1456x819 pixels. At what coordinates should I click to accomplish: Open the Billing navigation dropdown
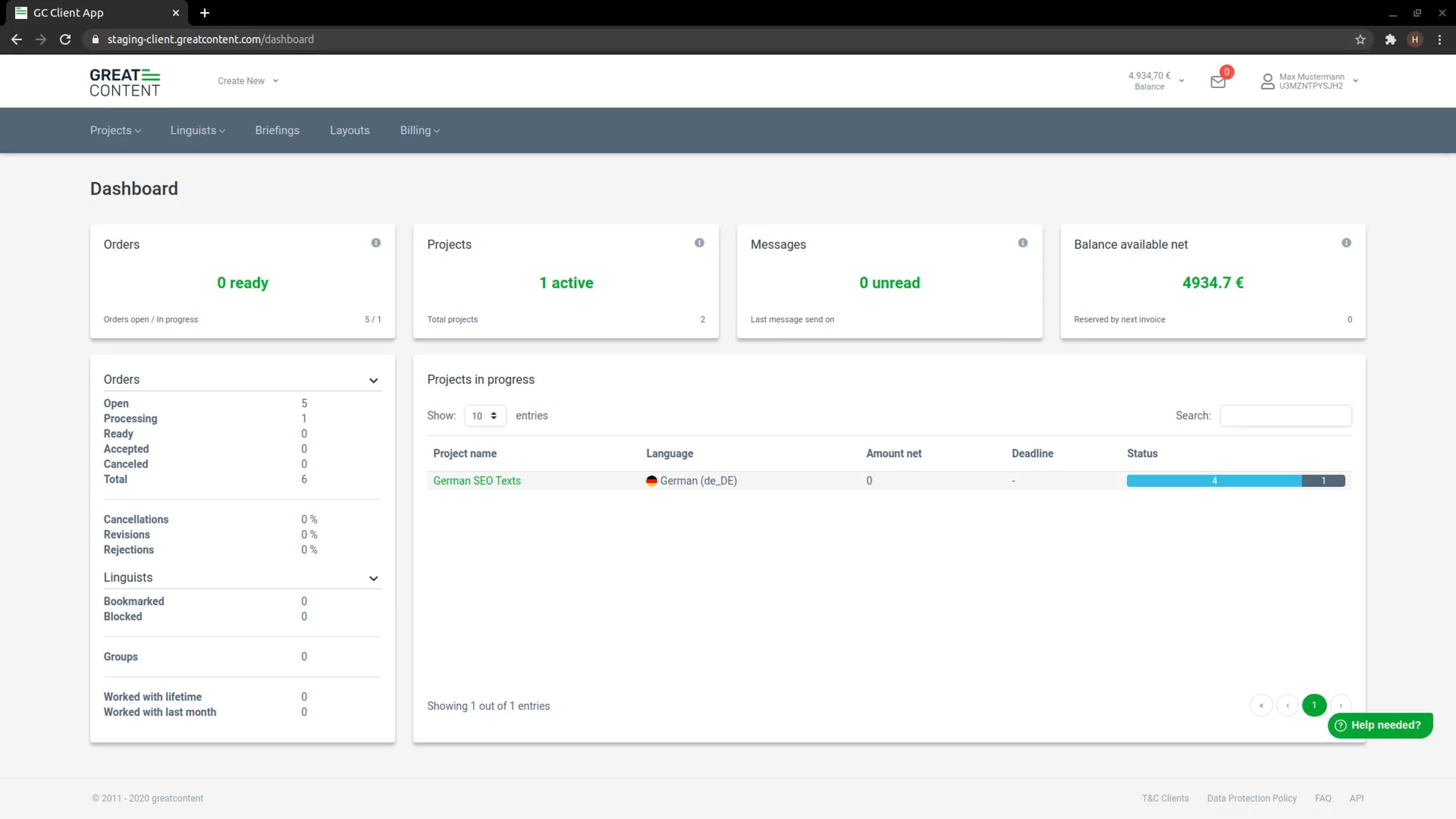tap(420, 130)
